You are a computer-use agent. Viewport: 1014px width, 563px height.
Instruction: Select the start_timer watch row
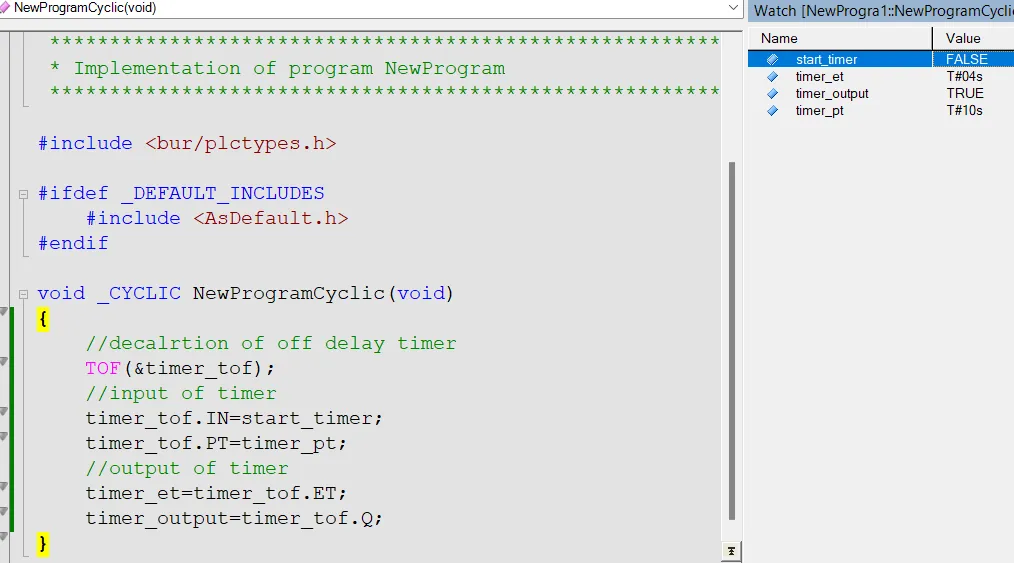(x=881, y=59)
